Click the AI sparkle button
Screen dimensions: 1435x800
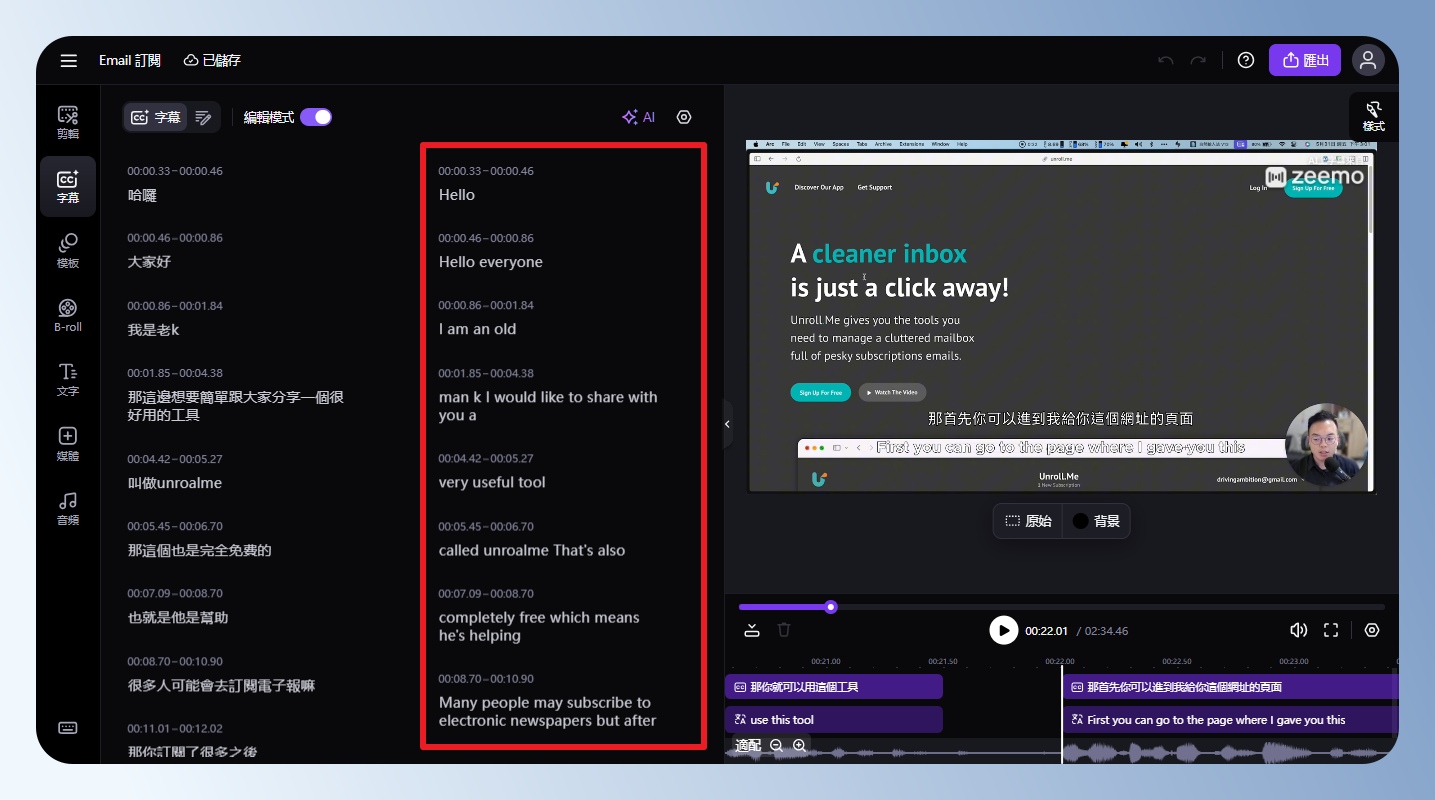(x=638, y=117)
